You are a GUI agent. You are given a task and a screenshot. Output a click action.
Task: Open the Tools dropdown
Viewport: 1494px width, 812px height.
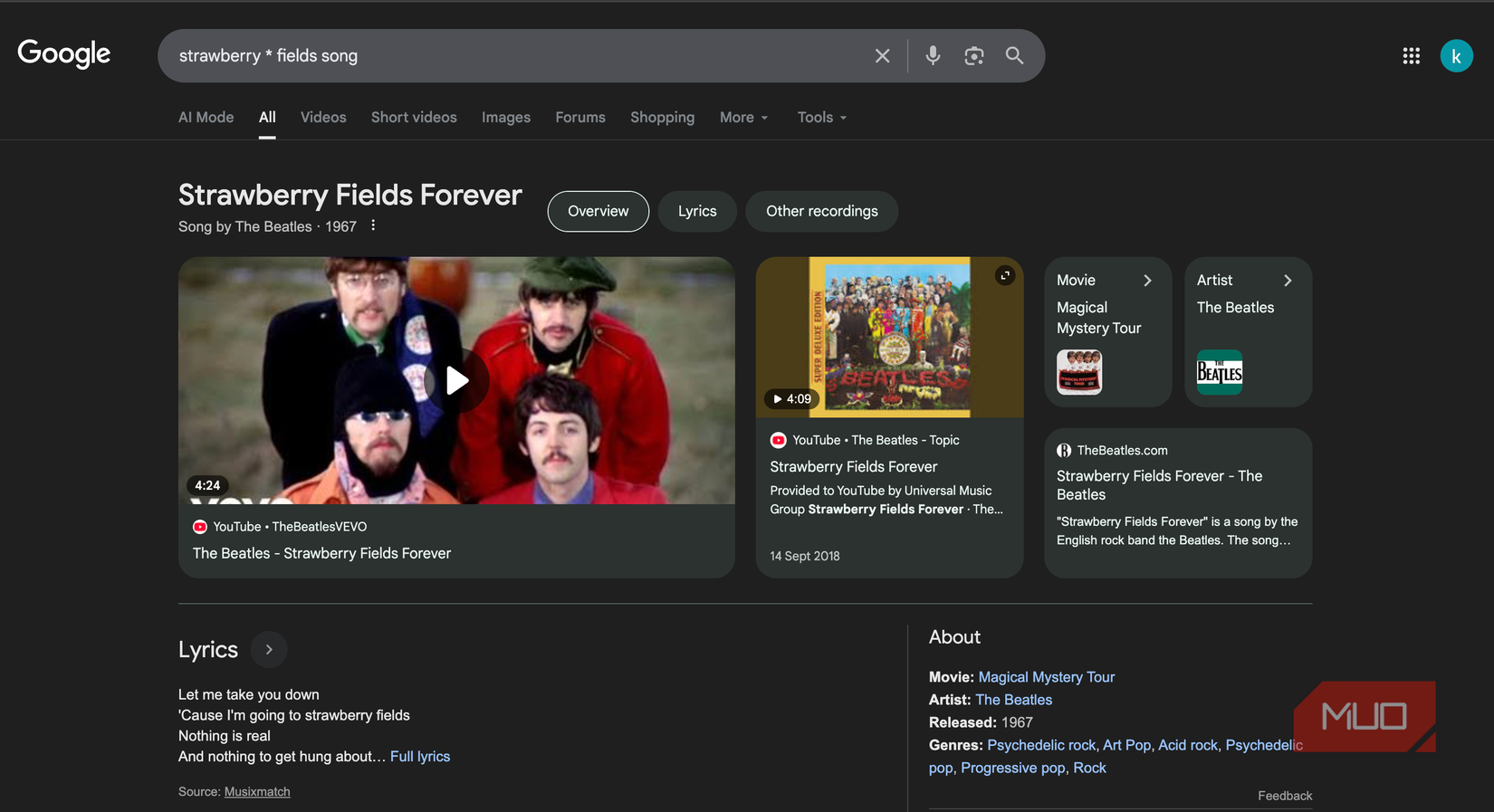click(x=821, y=118)
